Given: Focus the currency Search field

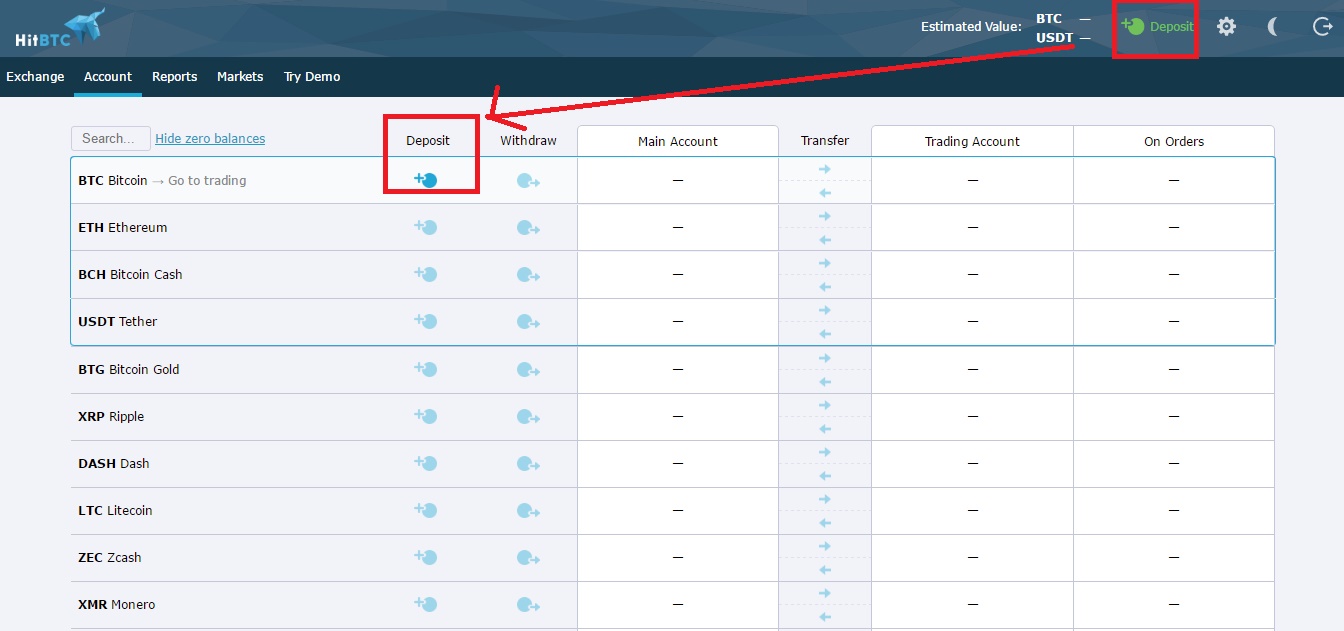Looking at the screenshot, I should tap(111, 138).
